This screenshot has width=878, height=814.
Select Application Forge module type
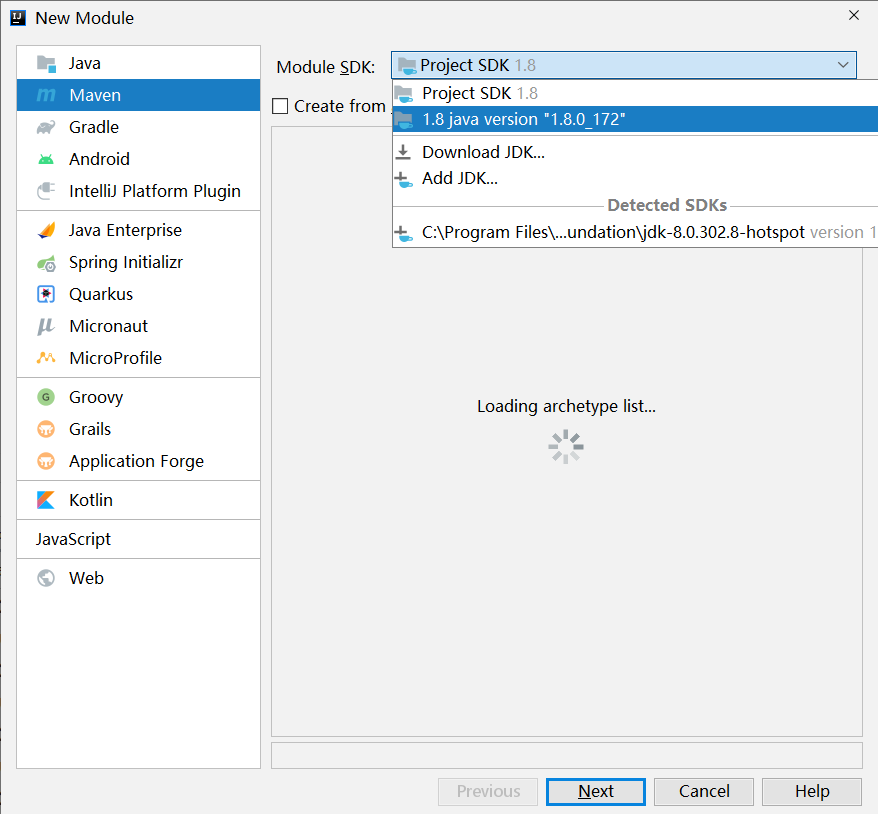pyautogui.click(x=138, y=461)
